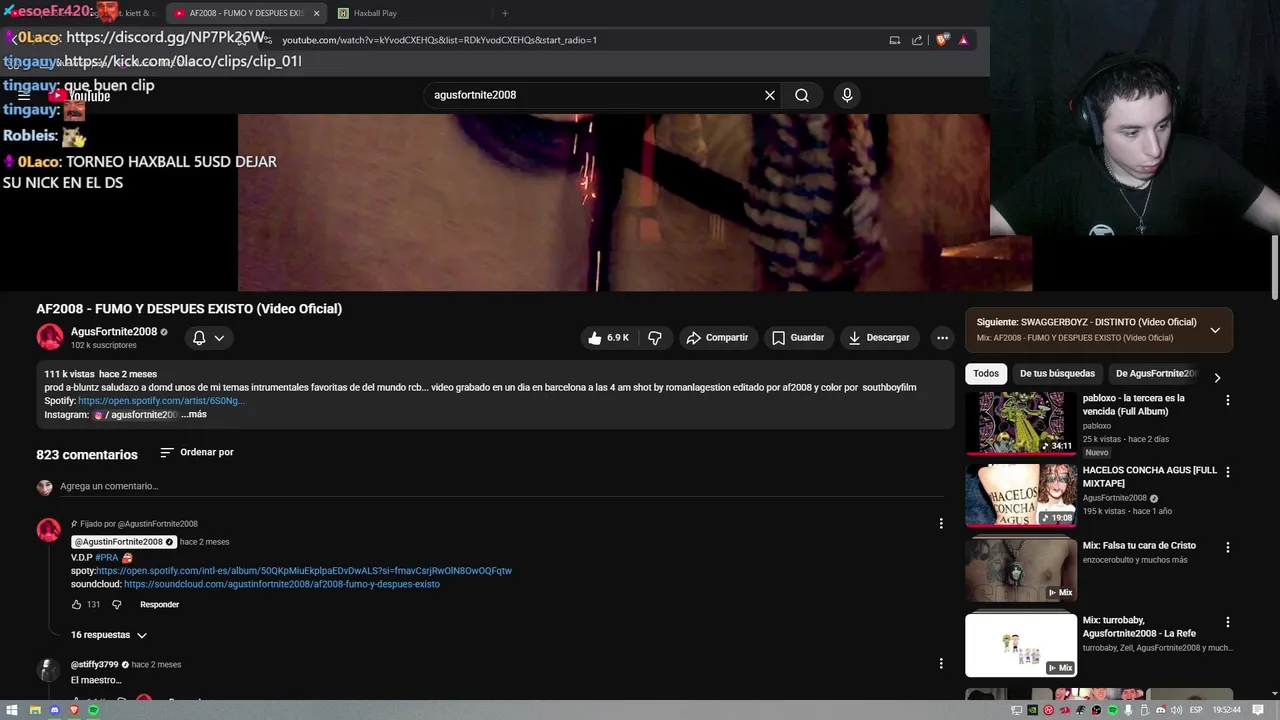This screenshot has width=1280, height=720.
Task: Open Ordenar por comment sorting
Action: point(197,452)
